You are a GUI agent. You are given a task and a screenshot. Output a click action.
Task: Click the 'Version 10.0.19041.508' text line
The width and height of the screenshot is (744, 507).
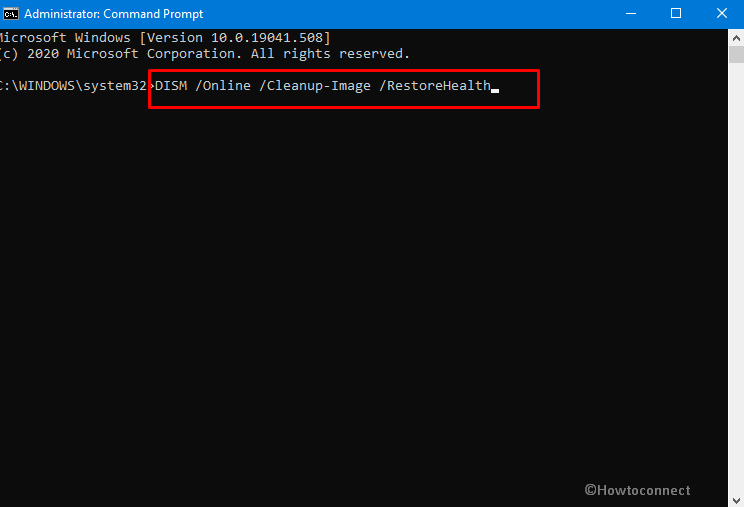click(164, 38)
